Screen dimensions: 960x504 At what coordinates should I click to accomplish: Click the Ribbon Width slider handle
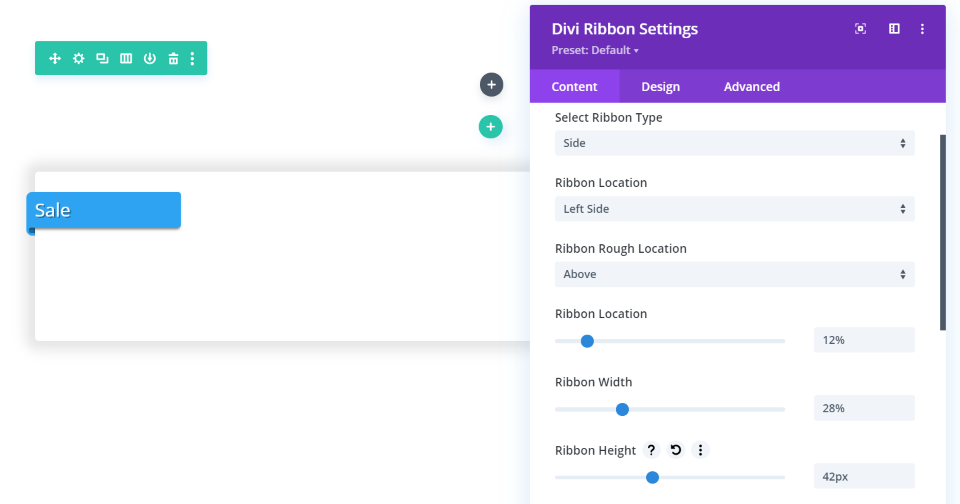[x=622, y=409]
